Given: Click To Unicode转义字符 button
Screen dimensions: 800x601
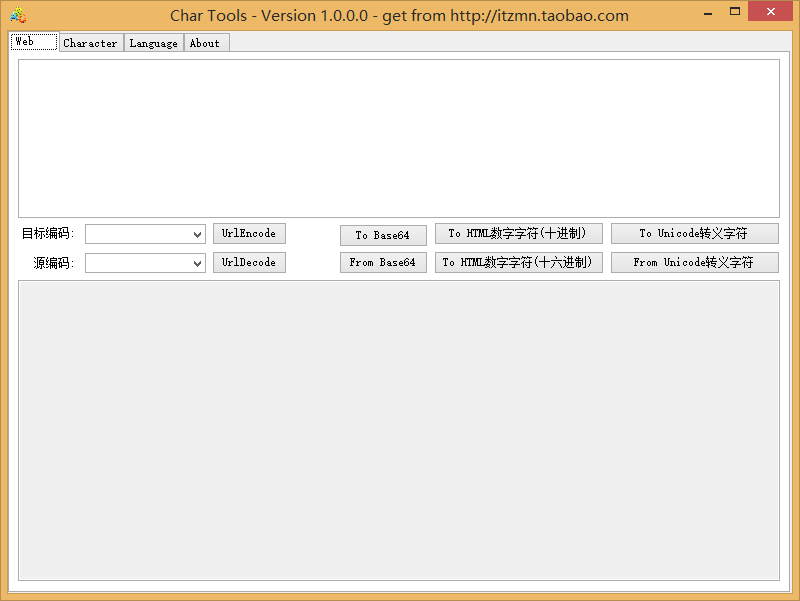Looking at the screenshot, I should tap(695, 233).
